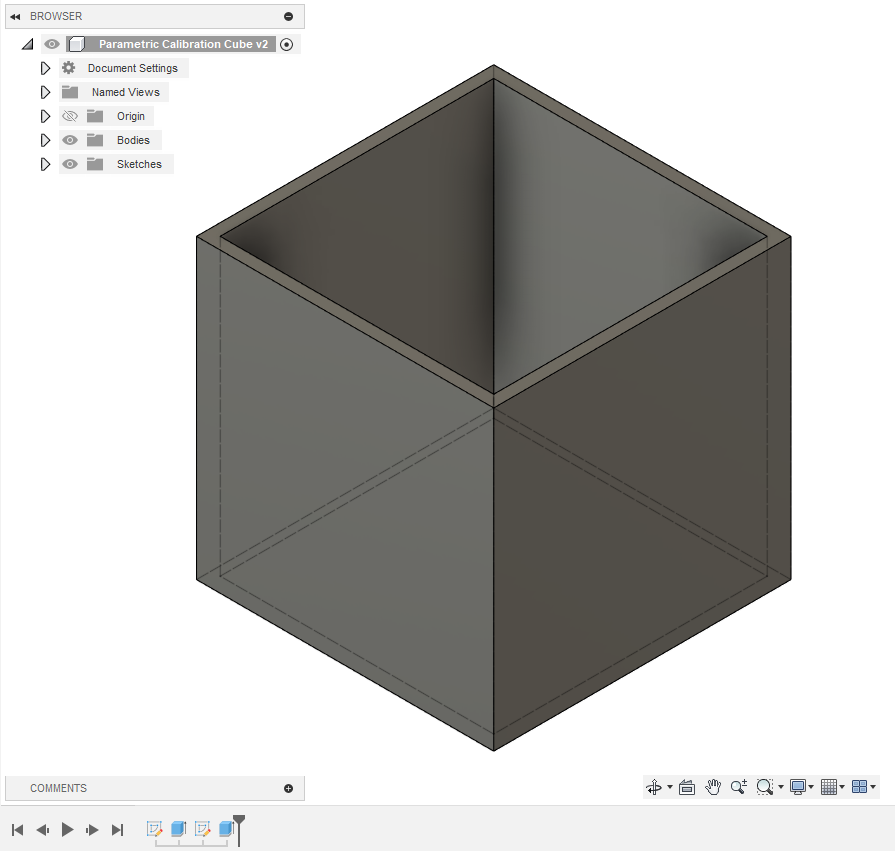
Task: Select the Orbit tool
Action: point(655,787)
